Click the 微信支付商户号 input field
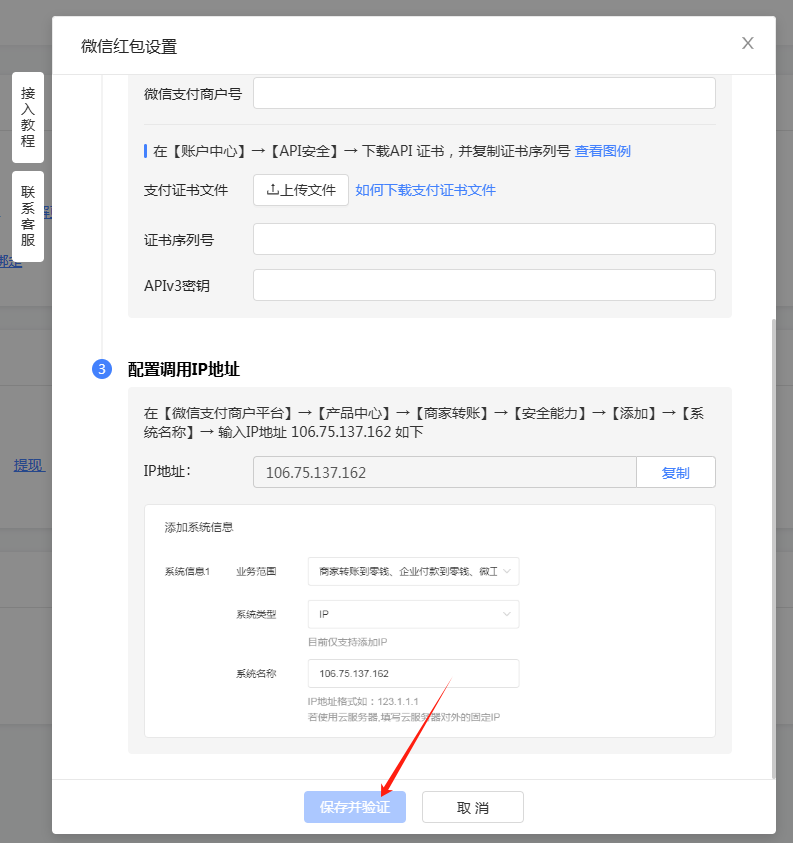Screen dimensions: 793x843 [484, 93]
